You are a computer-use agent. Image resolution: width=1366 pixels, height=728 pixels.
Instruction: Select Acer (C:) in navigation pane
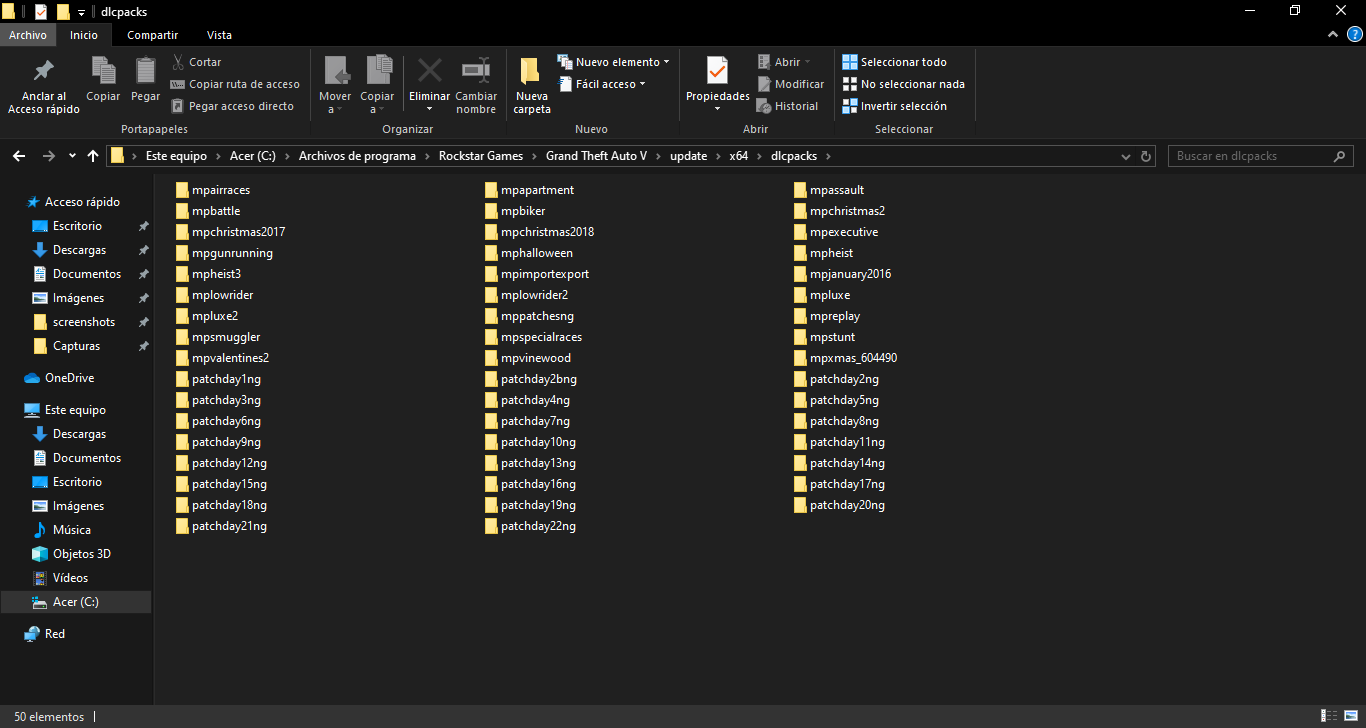click(75, 602)
